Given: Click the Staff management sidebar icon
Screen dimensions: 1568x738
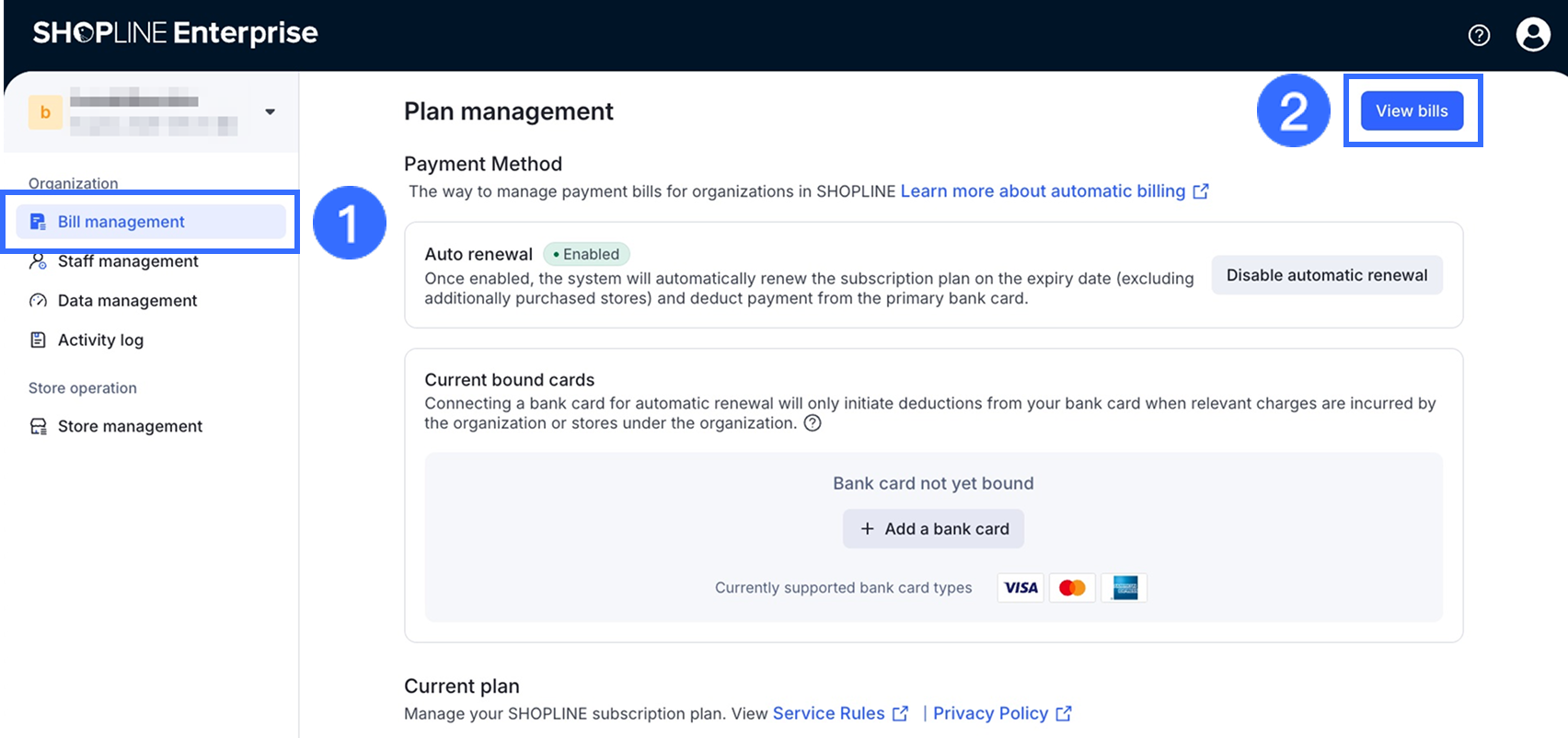Looking at the screenshot, I should [x=38, y=261].
